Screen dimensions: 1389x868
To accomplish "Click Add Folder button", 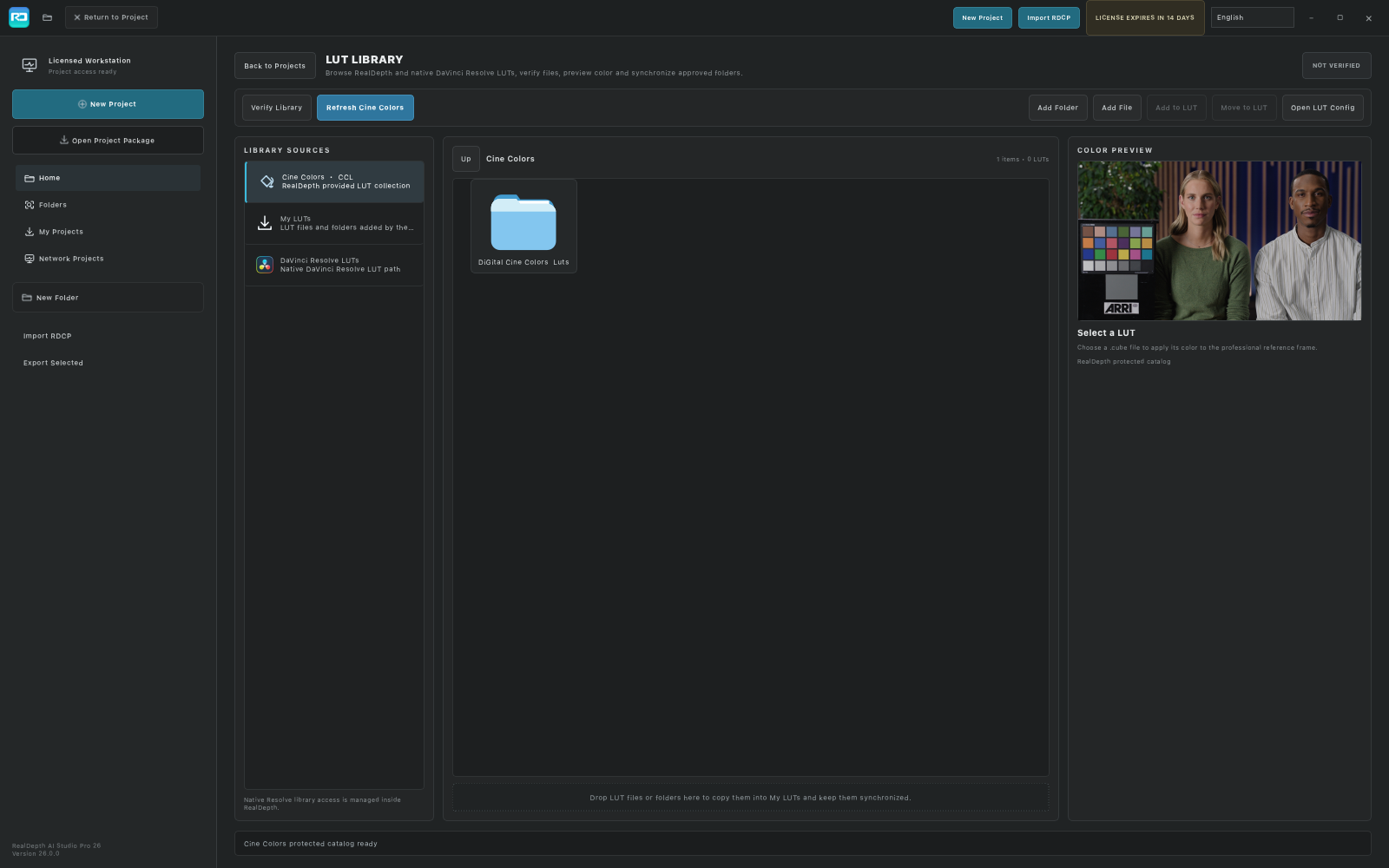I will point(1057,108).
